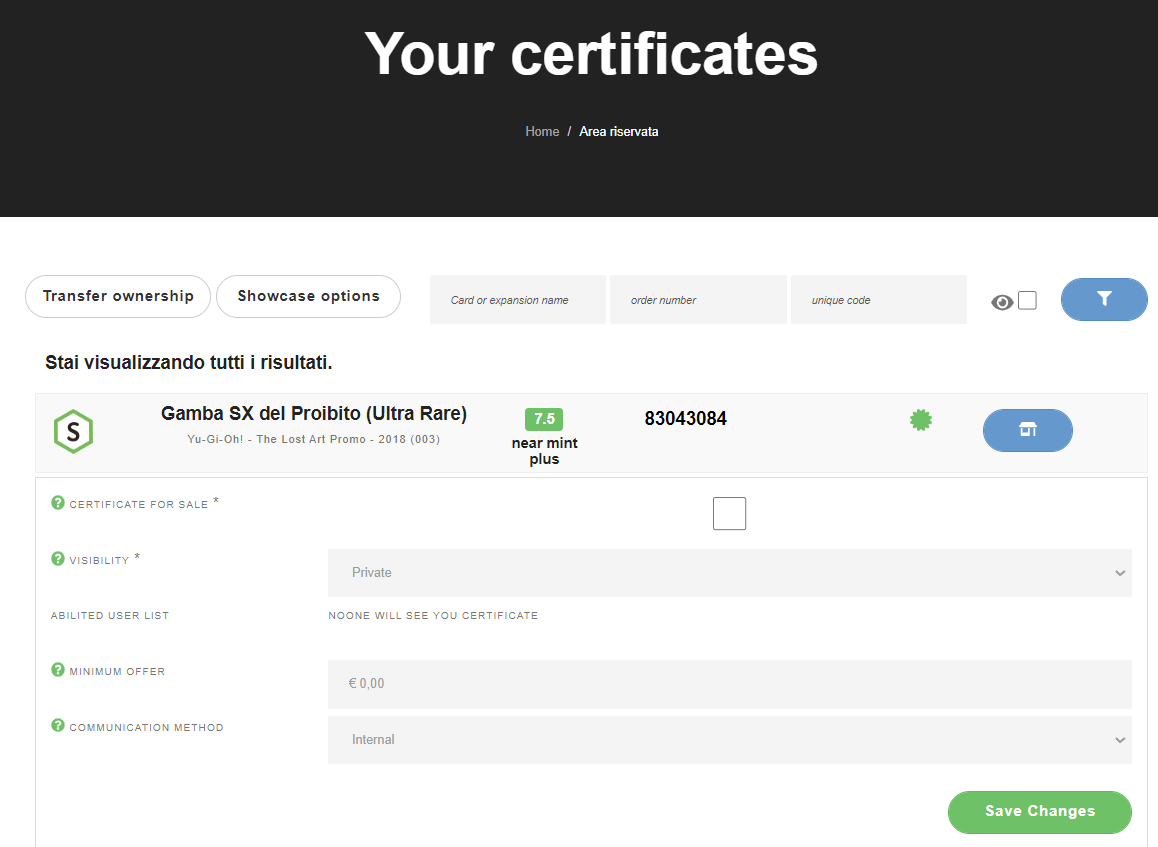This screenshot has height=847, width=1158.
Task: Focus the order number field
Action: tap(698, 300)
